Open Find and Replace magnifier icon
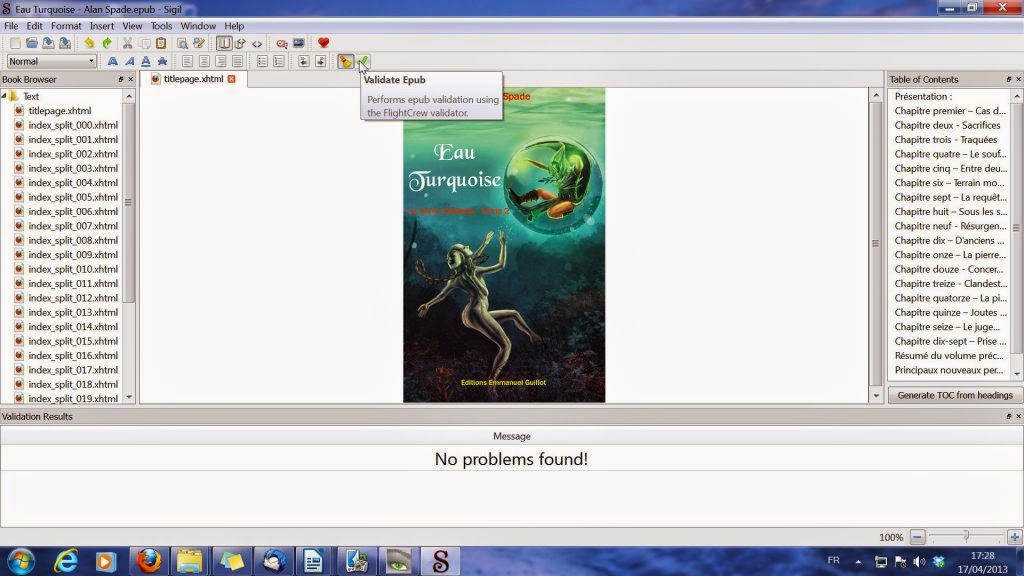This screenshot has width=1024, height=576. pyautogui.click(x=182, y=43)
